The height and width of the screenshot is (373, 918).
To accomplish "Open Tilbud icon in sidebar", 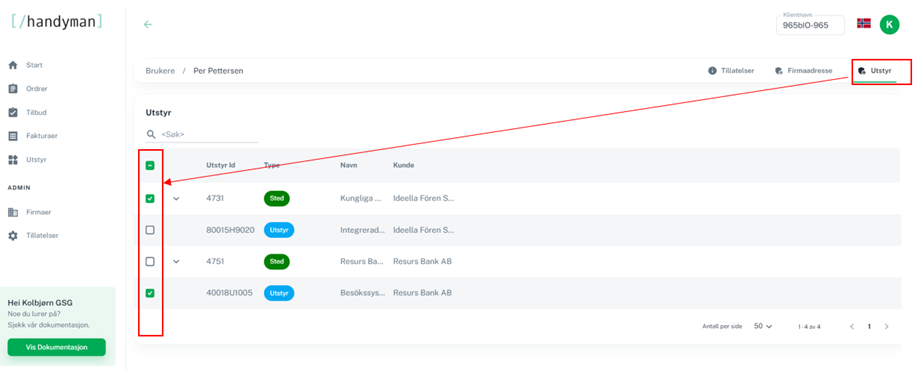I will [x=13, y=112].
